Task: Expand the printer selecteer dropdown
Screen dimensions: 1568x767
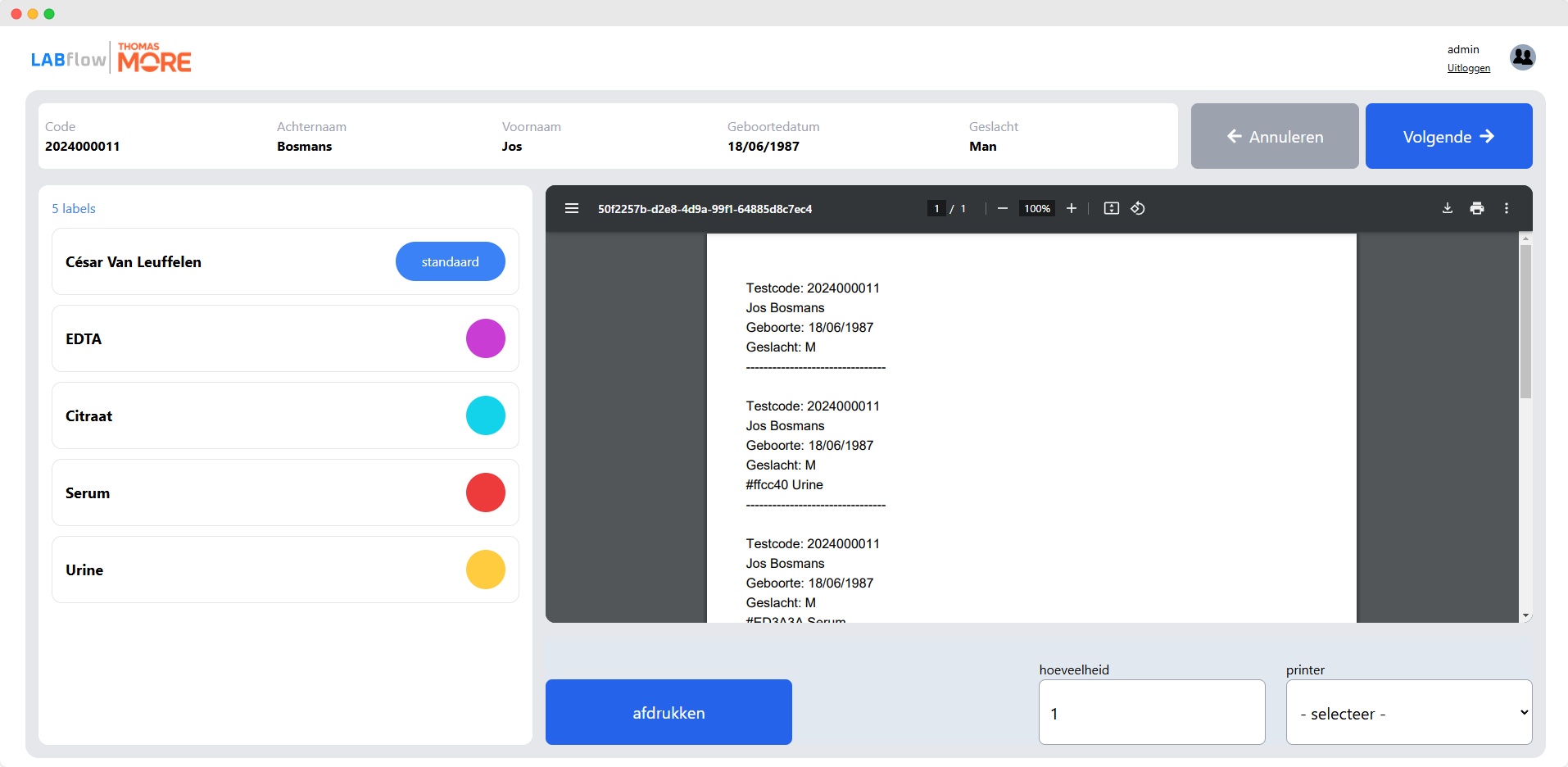Action: [1408, 712]
